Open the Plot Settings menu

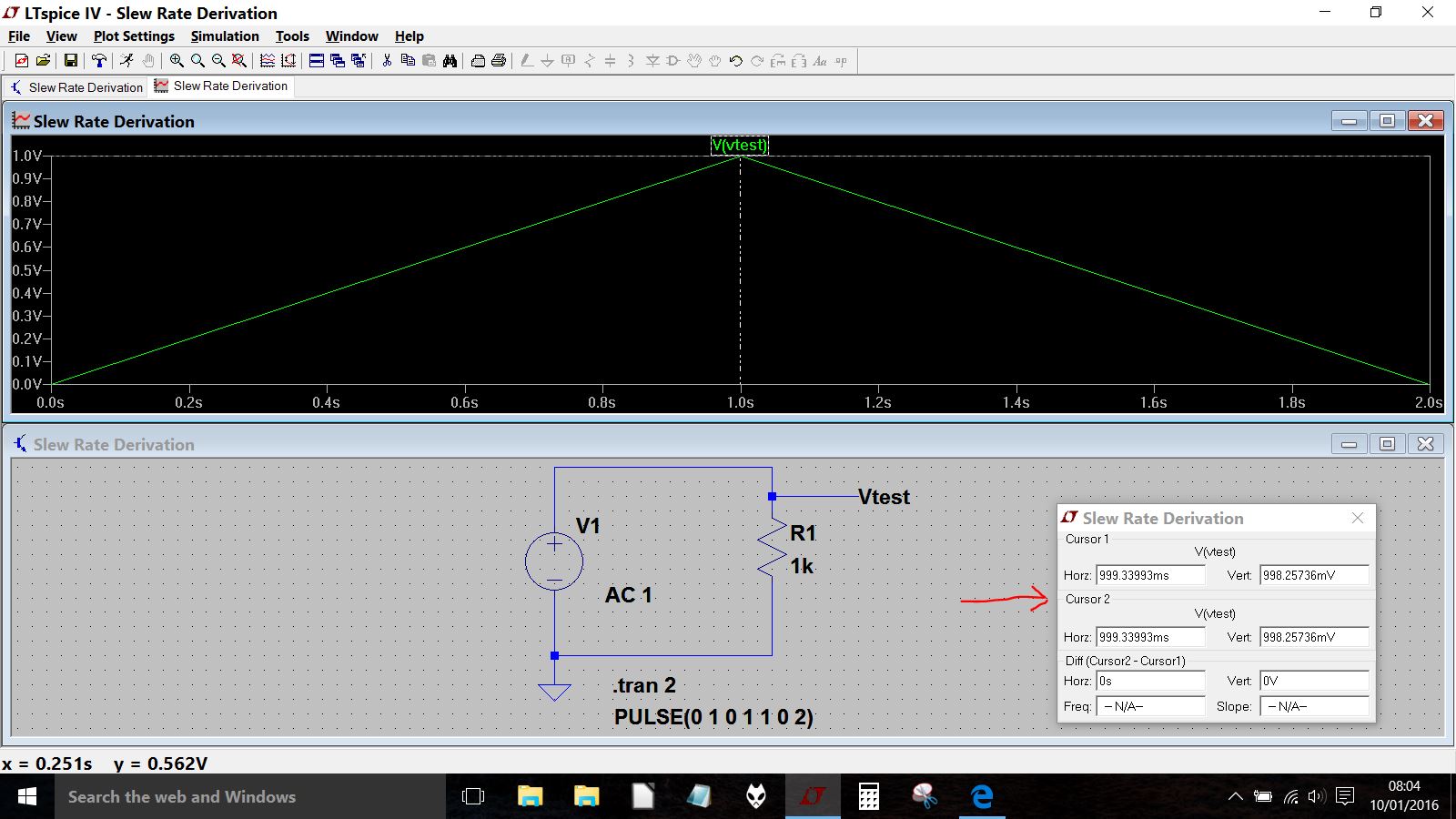(x=134, y=36)
